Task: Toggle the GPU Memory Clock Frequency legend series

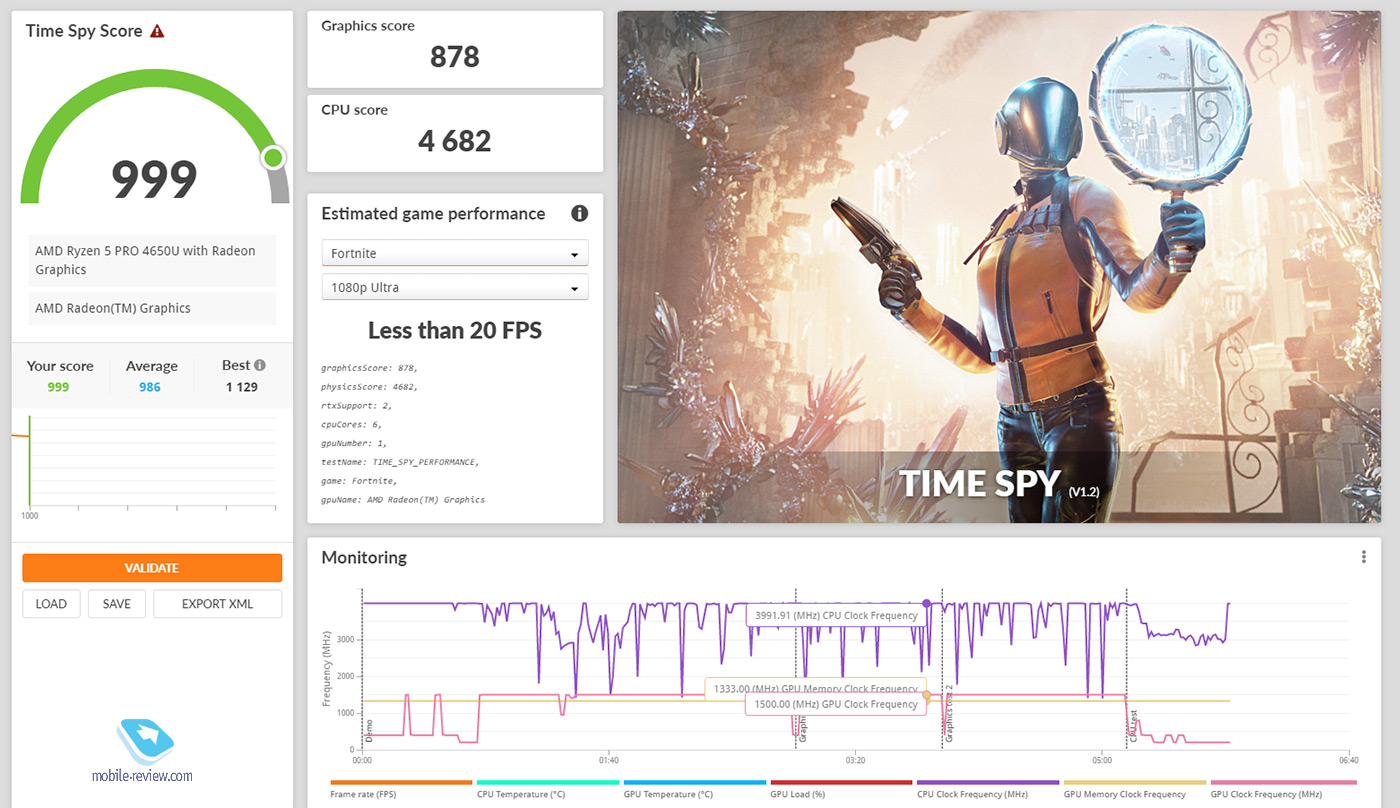Action: 1134,788
